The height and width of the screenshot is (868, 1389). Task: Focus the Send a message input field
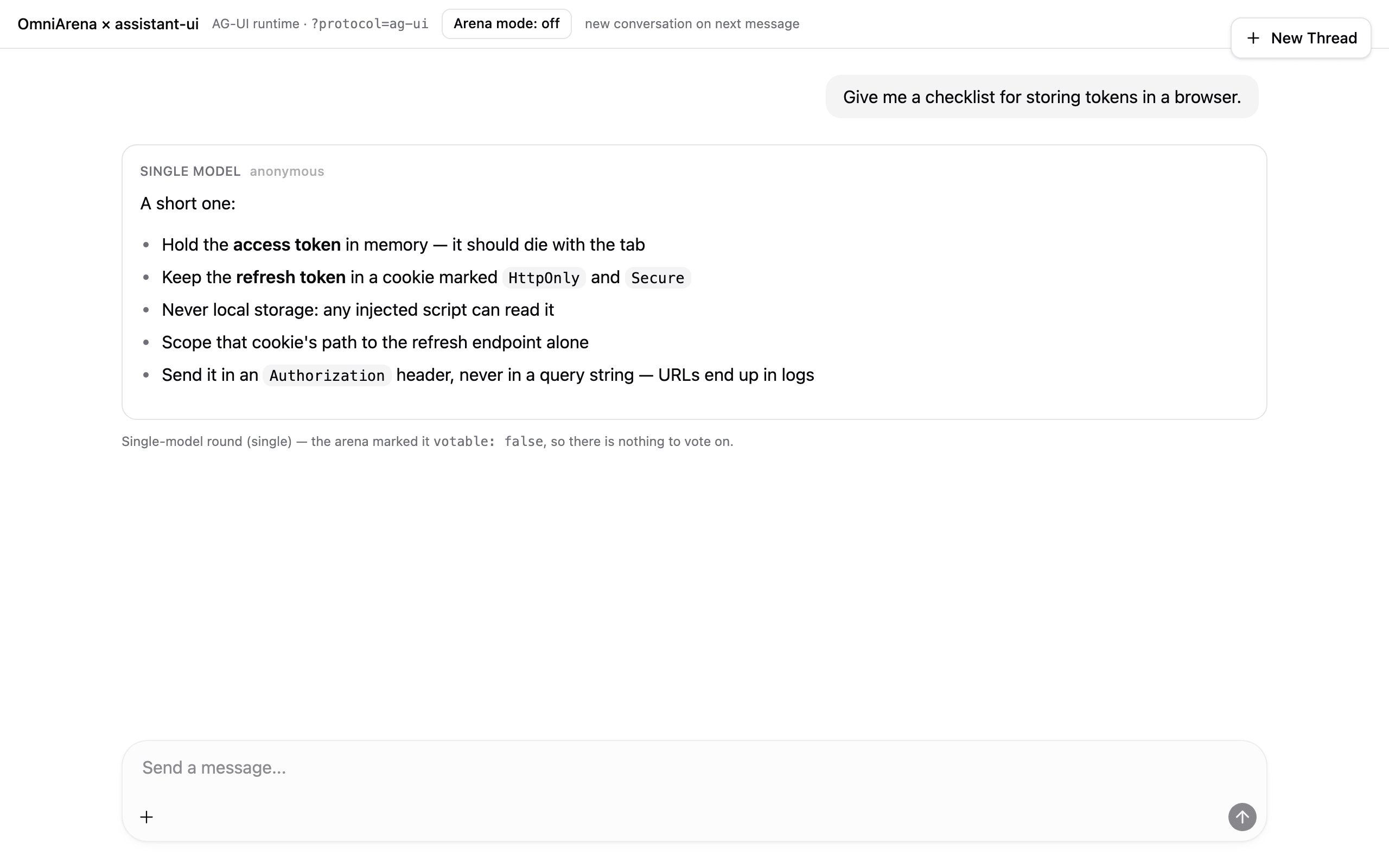pos(693,768)
